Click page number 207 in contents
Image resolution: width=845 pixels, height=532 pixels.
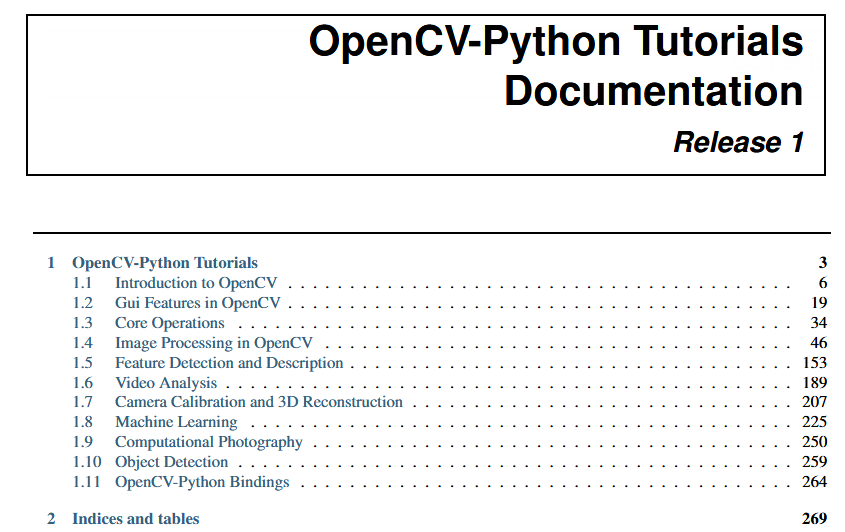(814, 402)
